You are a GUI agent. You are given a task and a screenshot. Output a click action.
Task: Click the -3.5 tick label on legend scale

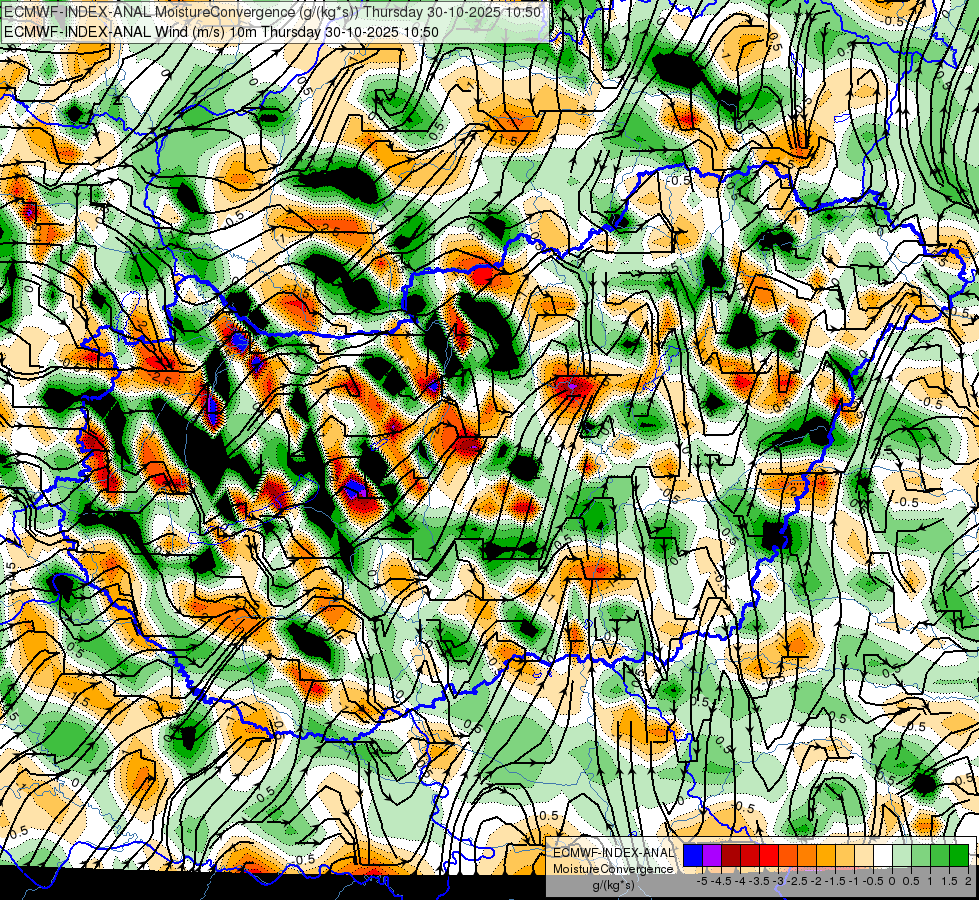760,881
